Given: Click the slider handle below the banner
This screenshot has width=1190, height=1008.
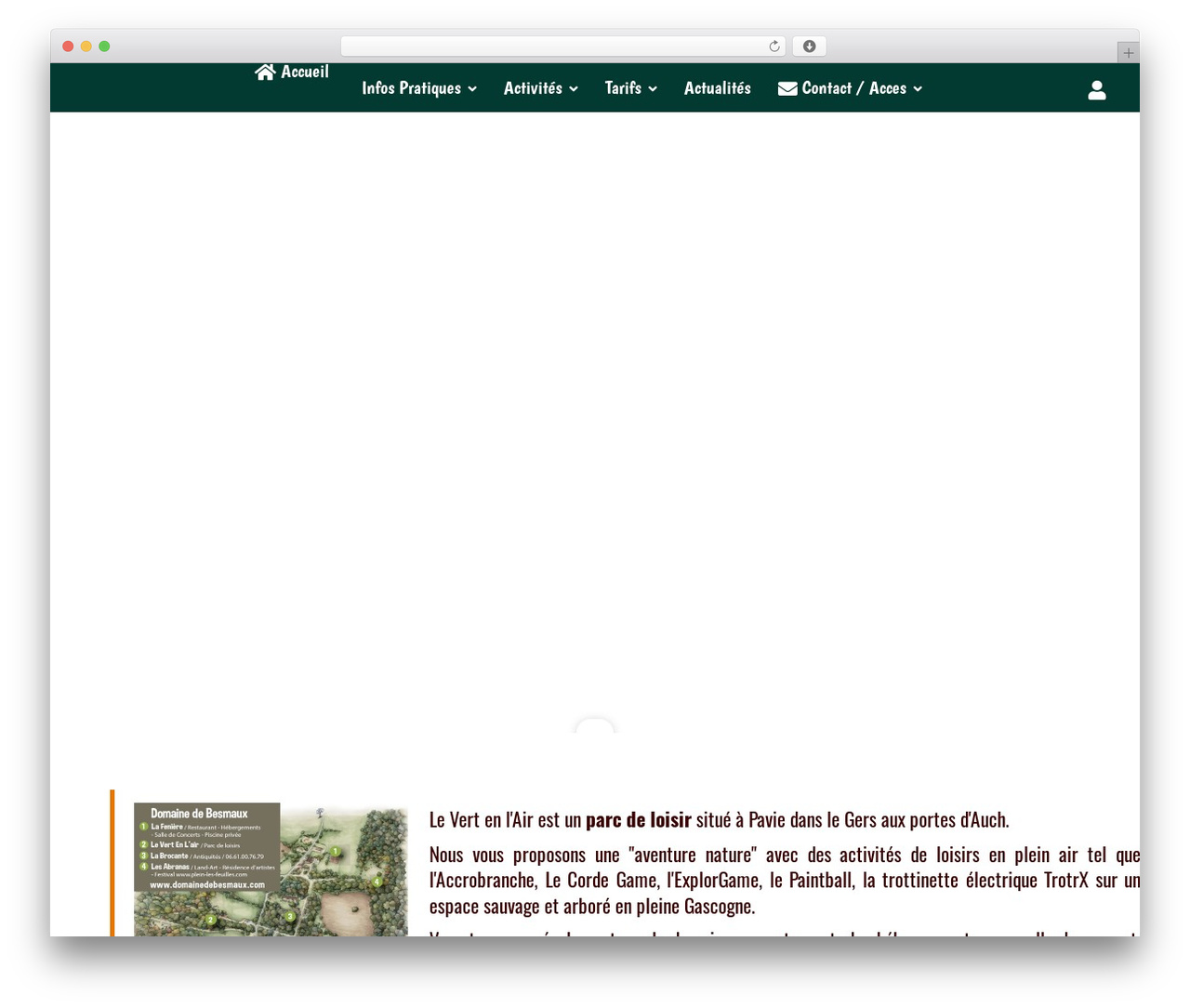Looking at the screenshot, I should coord(595,725).
